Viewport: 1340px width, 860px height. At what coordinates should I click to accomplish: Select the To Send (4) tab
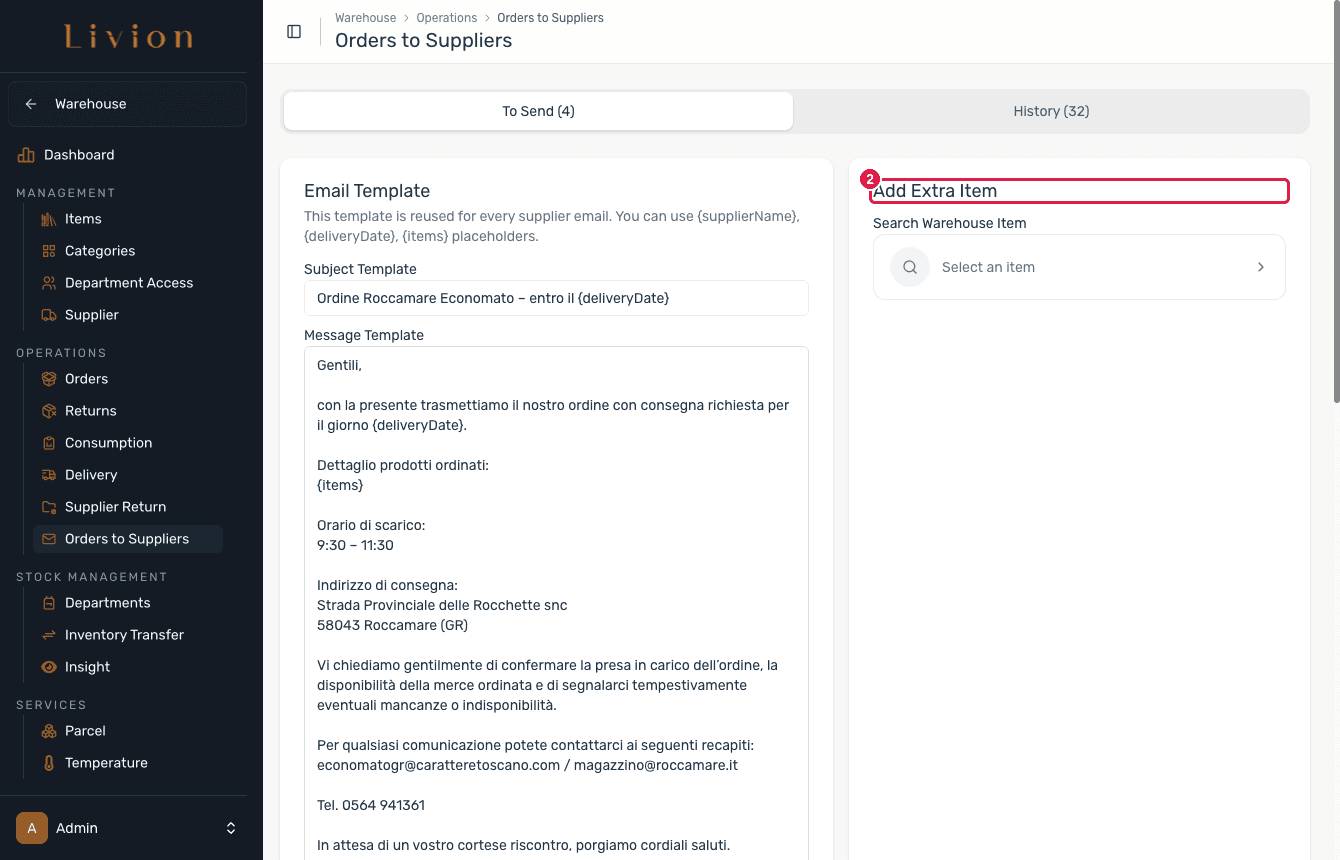click(538, 111)
